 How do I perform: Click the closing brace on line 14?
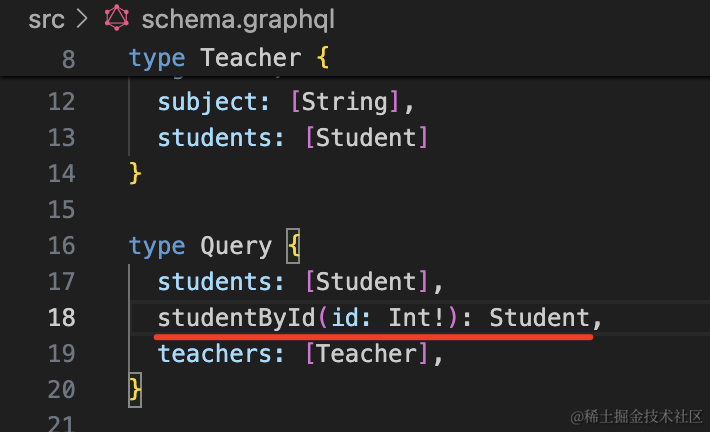(x=135, y=174)
